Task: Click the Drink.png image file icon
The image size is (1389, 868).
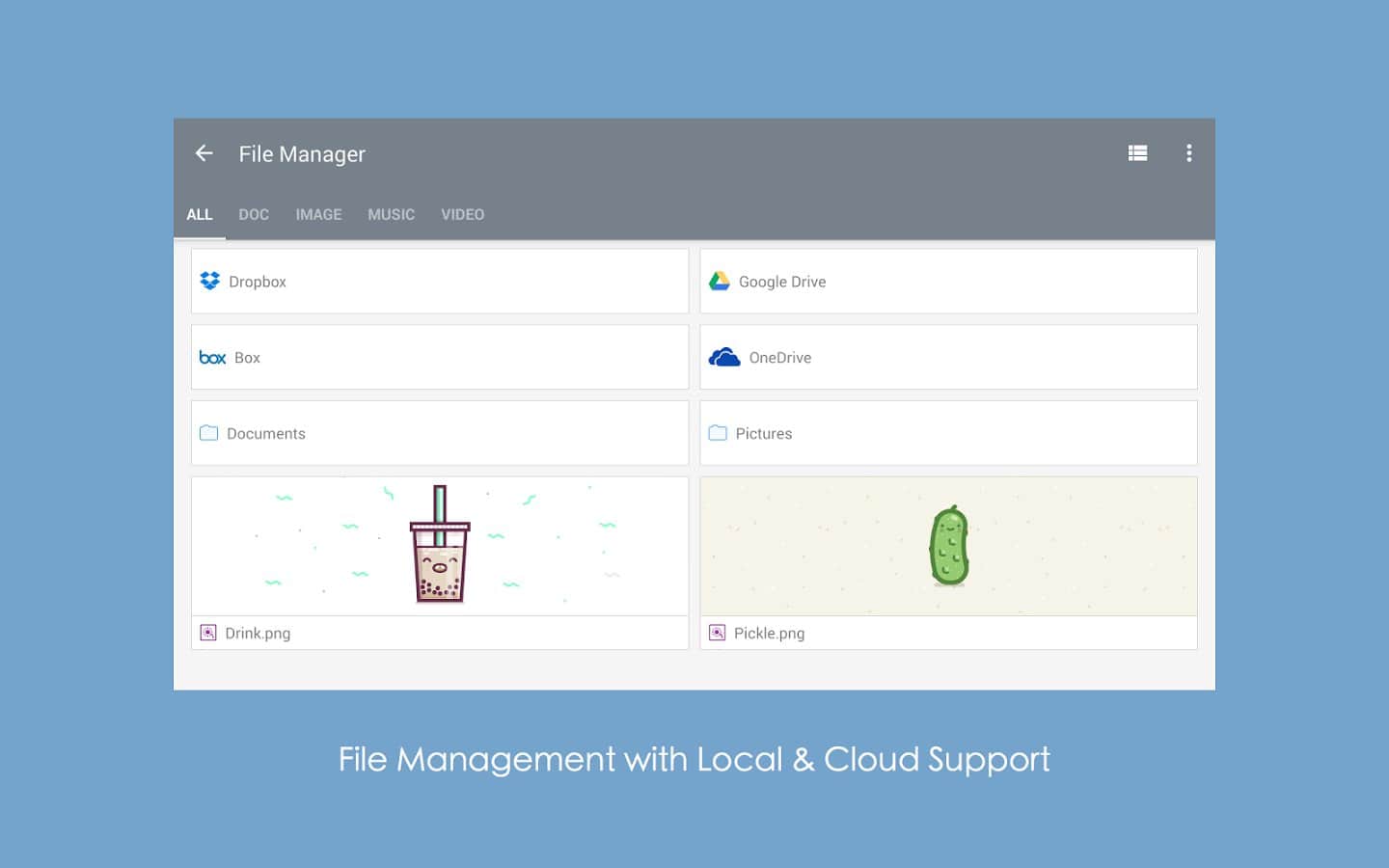Action: (x=208, y=633)
